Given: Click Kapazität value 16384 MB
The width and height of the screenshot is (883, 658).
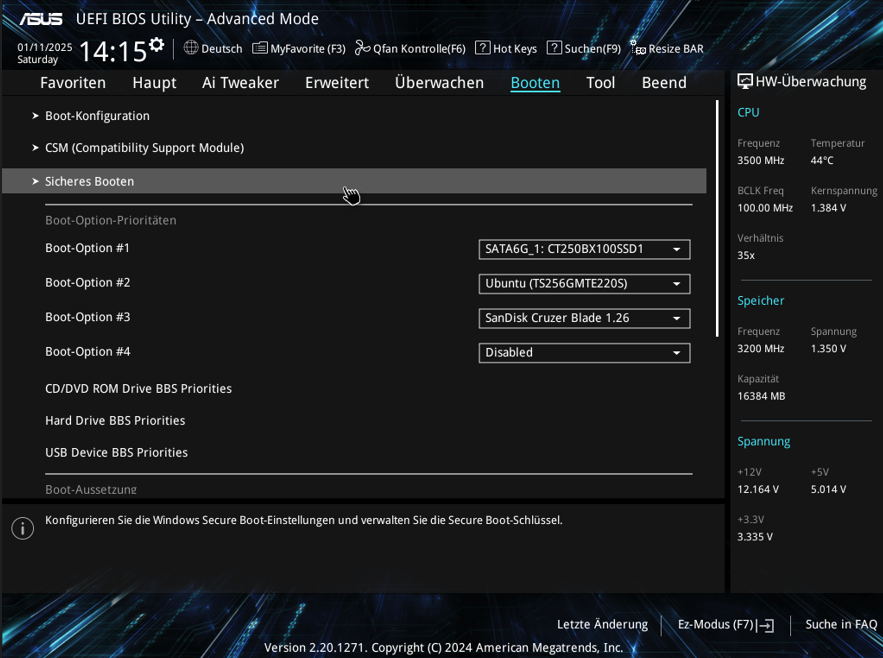Looking at the screenshot, I should pos(761,396).
